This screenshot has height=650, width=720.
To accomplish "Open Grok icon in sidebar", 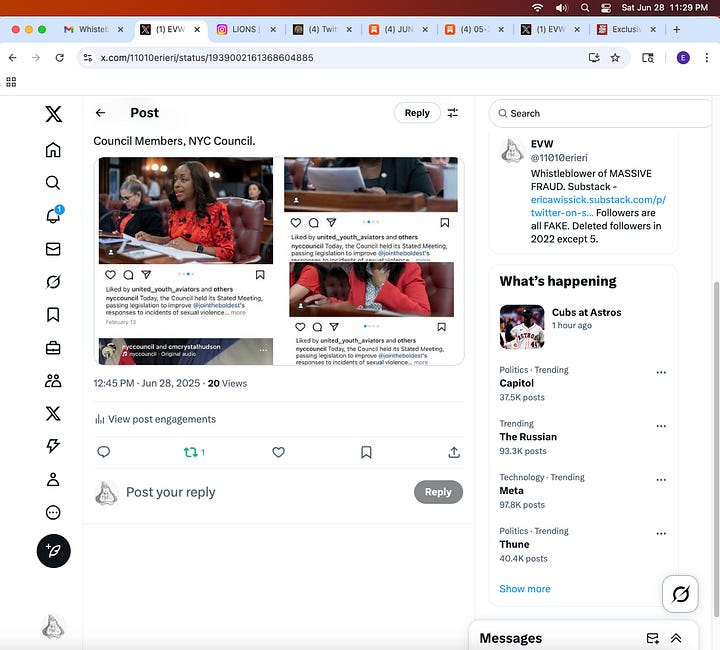I will click(x=53, y=282).
